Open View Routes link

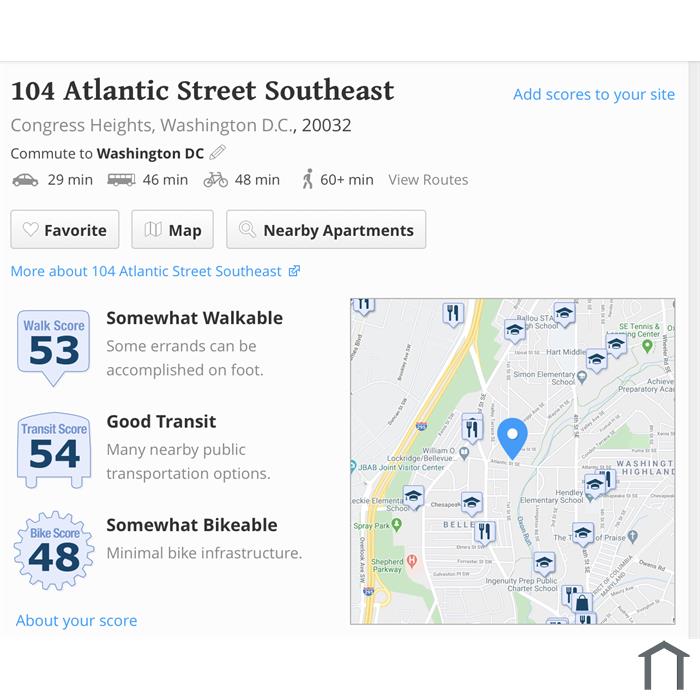point(428,179)
